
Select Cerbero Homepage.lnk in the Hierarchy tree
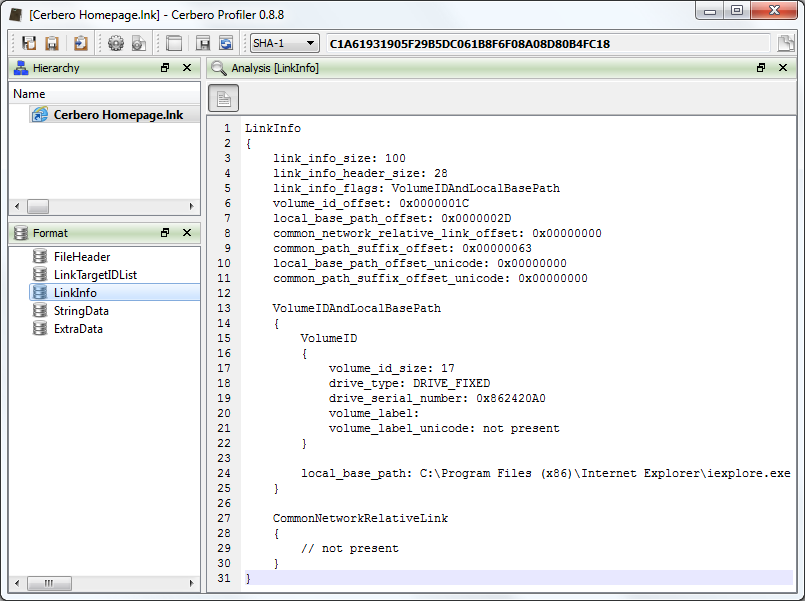(x=118, y=115)
